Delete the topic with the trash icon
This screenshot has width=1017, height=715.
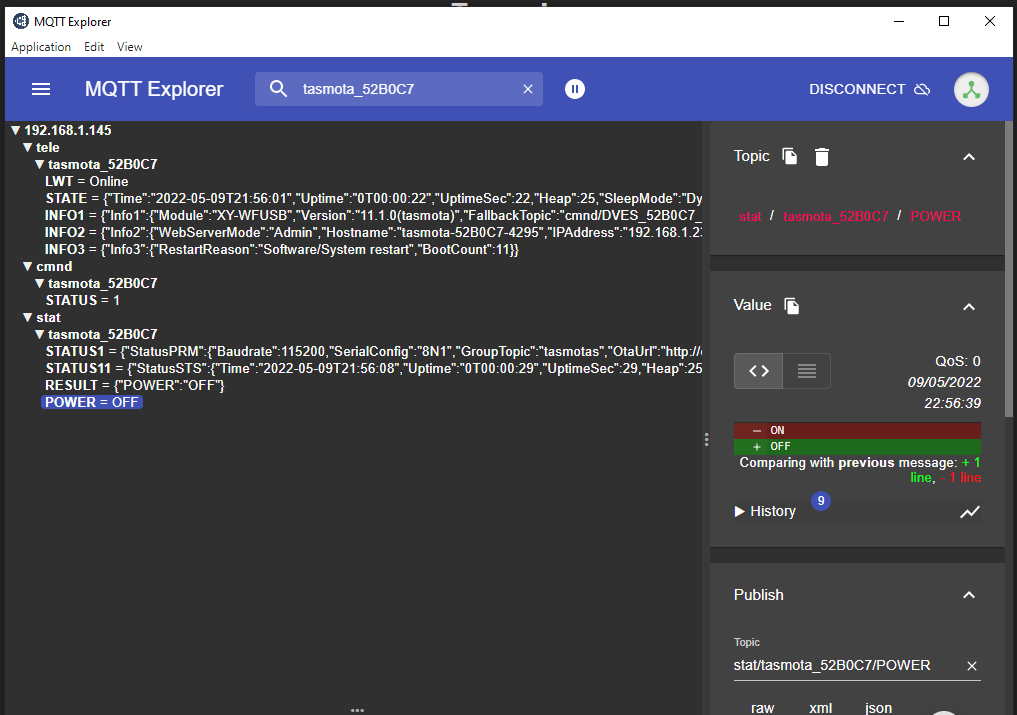point(822,156)
